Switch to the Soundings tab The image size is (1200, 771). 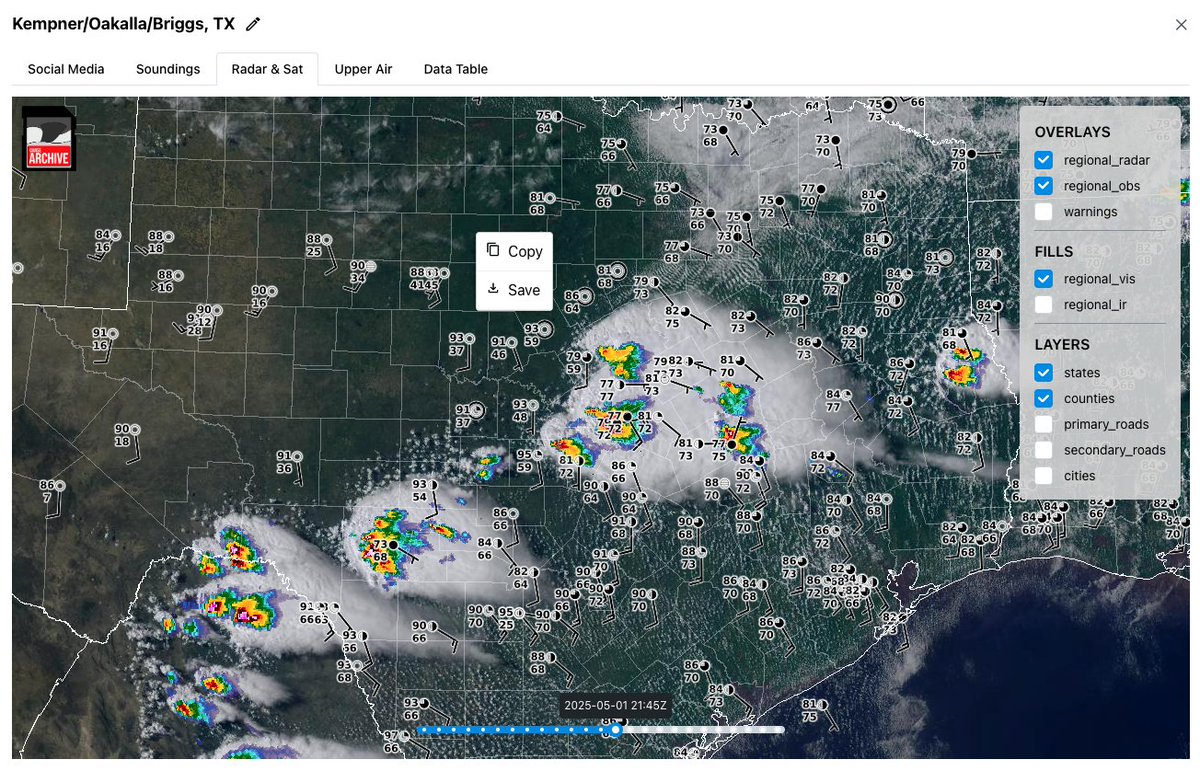(168, 69)
